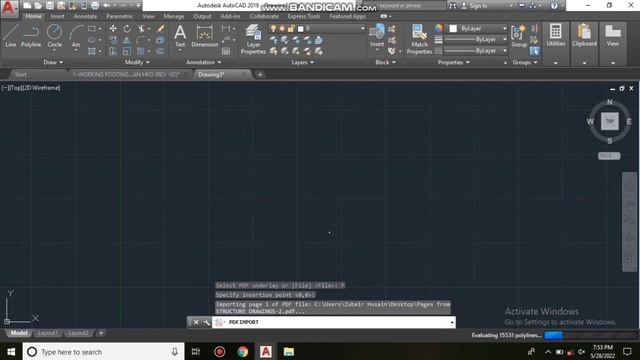Expand the Block panel
Screen dimensions: 640x360
coord(385,62)
